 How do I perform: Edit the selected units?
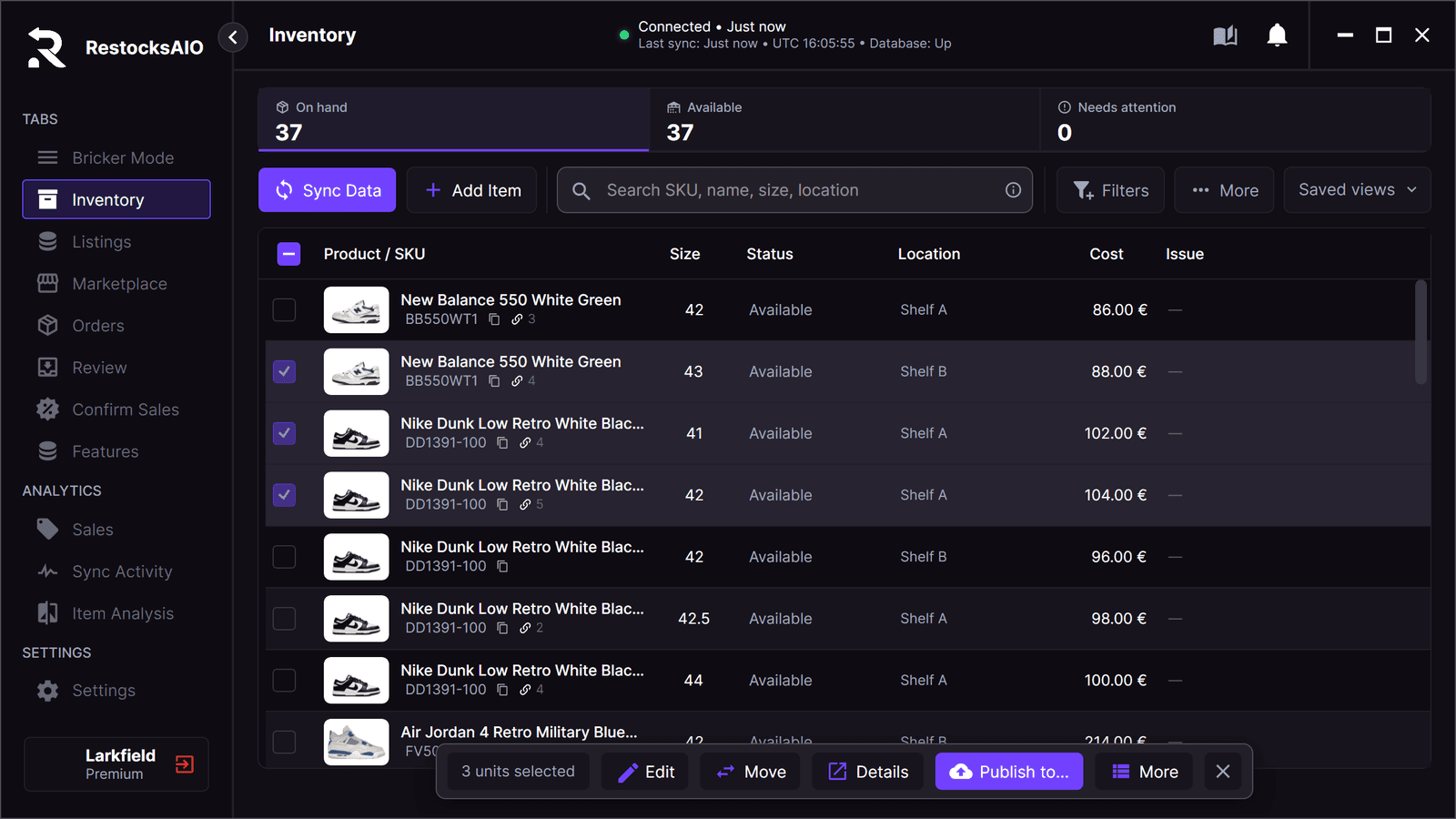click(646, 772)
